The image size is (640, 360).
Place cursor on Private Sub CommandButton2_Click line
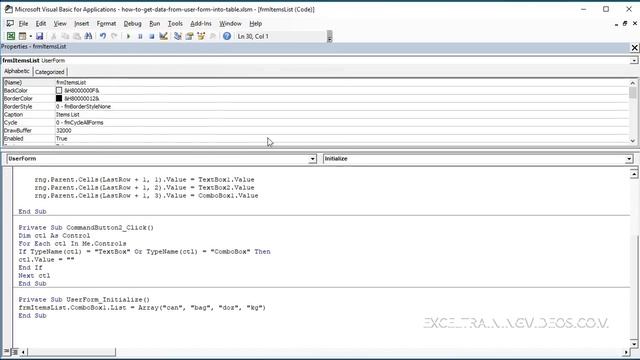(86, 228)
